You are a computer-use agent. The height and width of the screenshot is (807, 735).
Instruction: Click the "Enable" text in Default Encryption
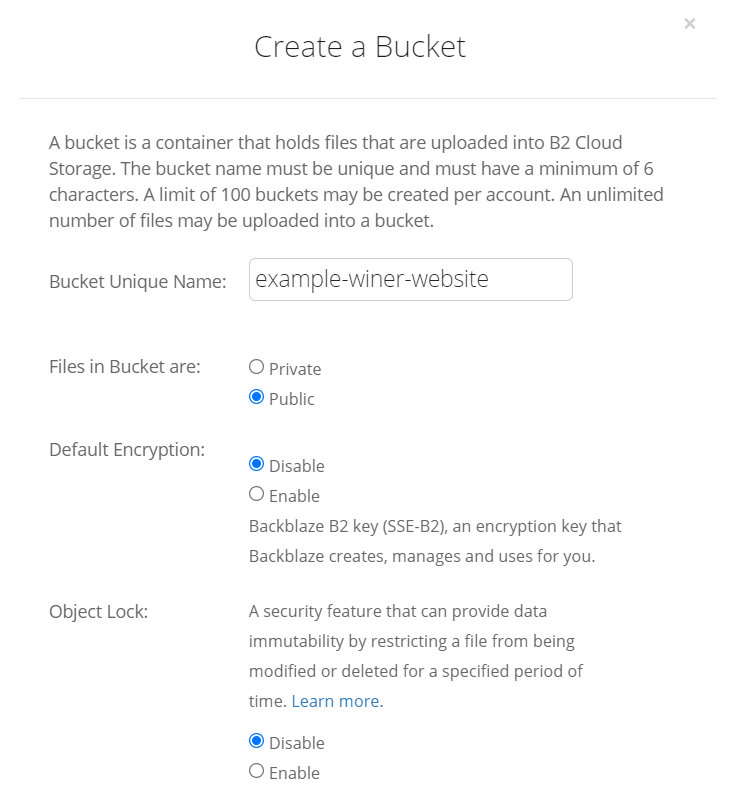[294, 496]
